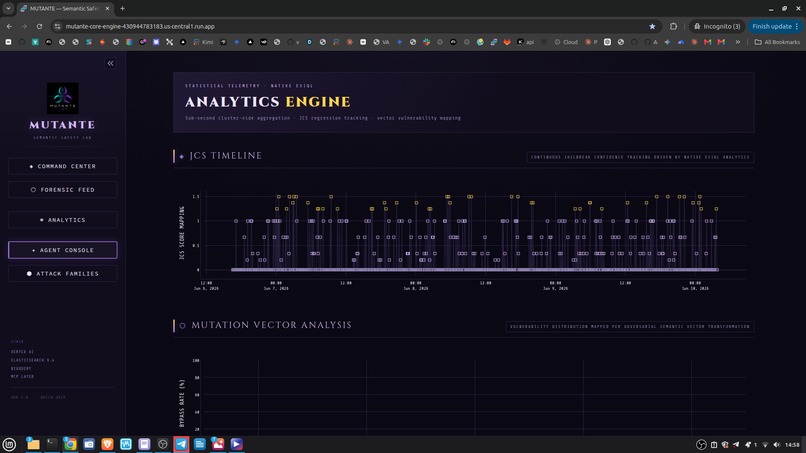Open the network indicator in system tray
This screenshot has width=806, height=453.
765,445
